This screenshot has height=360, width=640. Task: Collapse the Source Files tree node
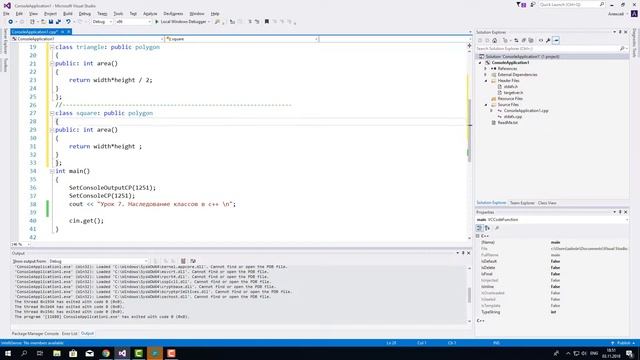click(x=486, y=105)
